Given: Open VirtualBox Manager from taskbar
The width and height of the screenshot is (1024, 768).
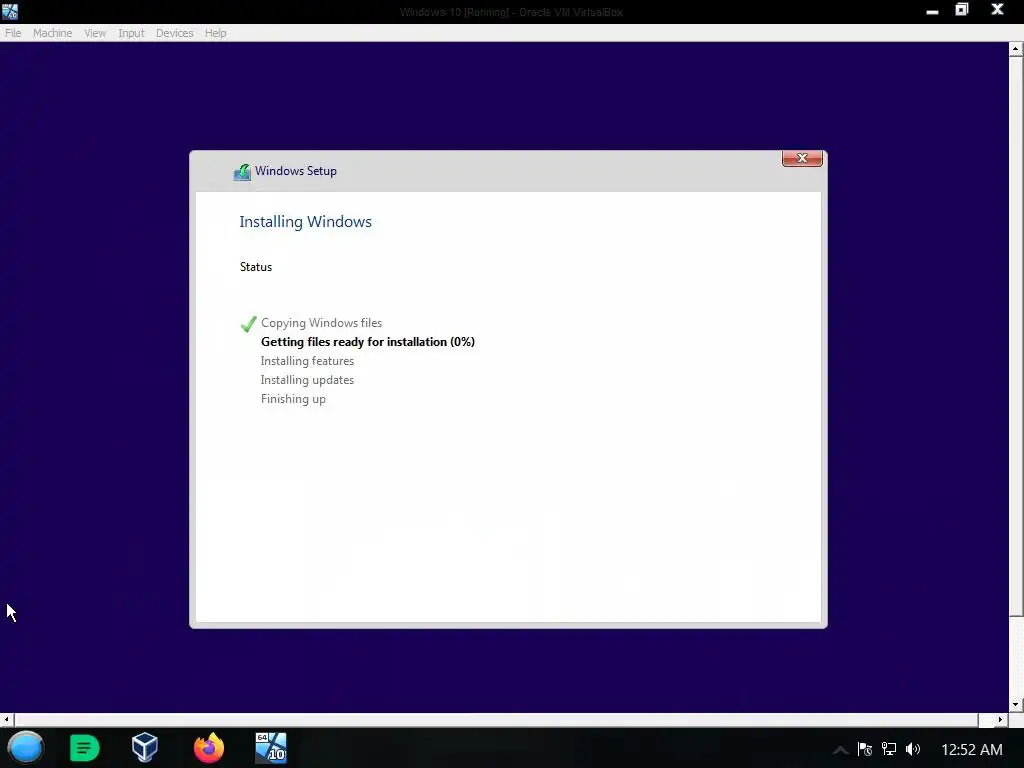Looking at the screenshot, I should (x=145, y=748).
